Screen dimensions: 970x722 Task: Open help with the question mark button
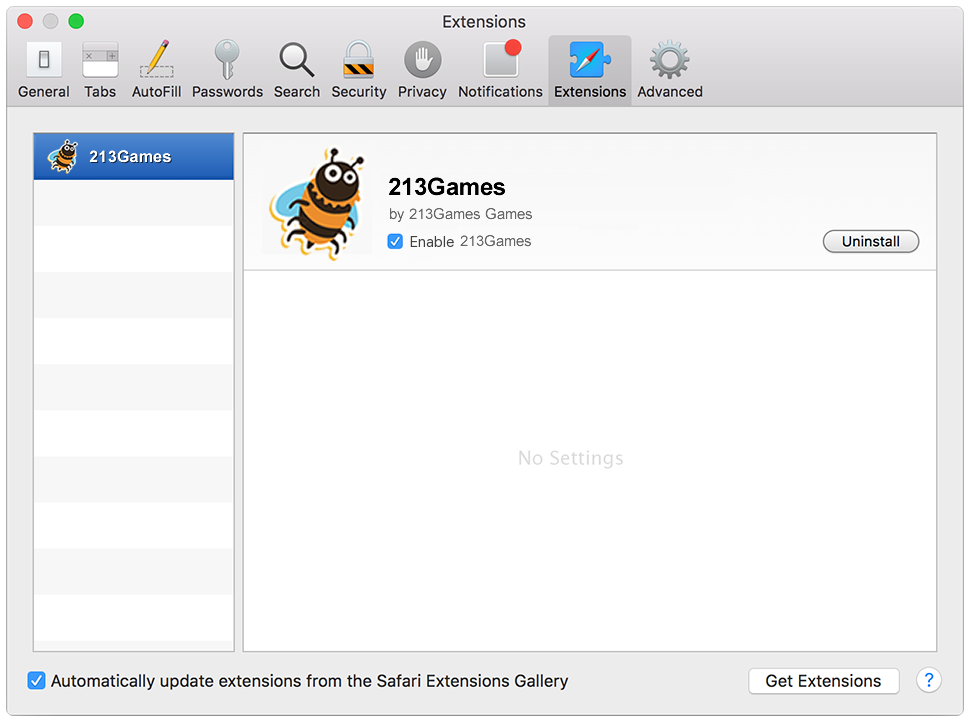click(929, 681)
